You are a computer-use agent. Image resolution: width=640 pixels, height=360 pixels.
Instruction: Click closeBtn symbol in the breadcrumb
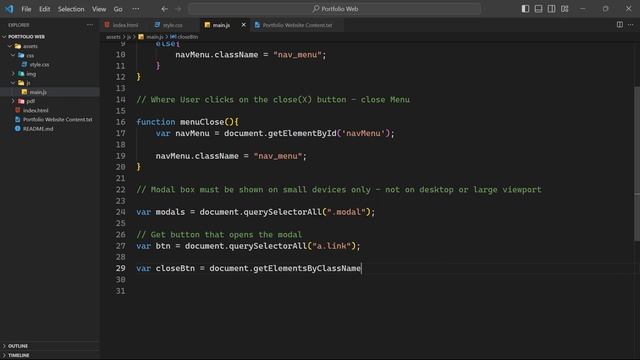188,37
